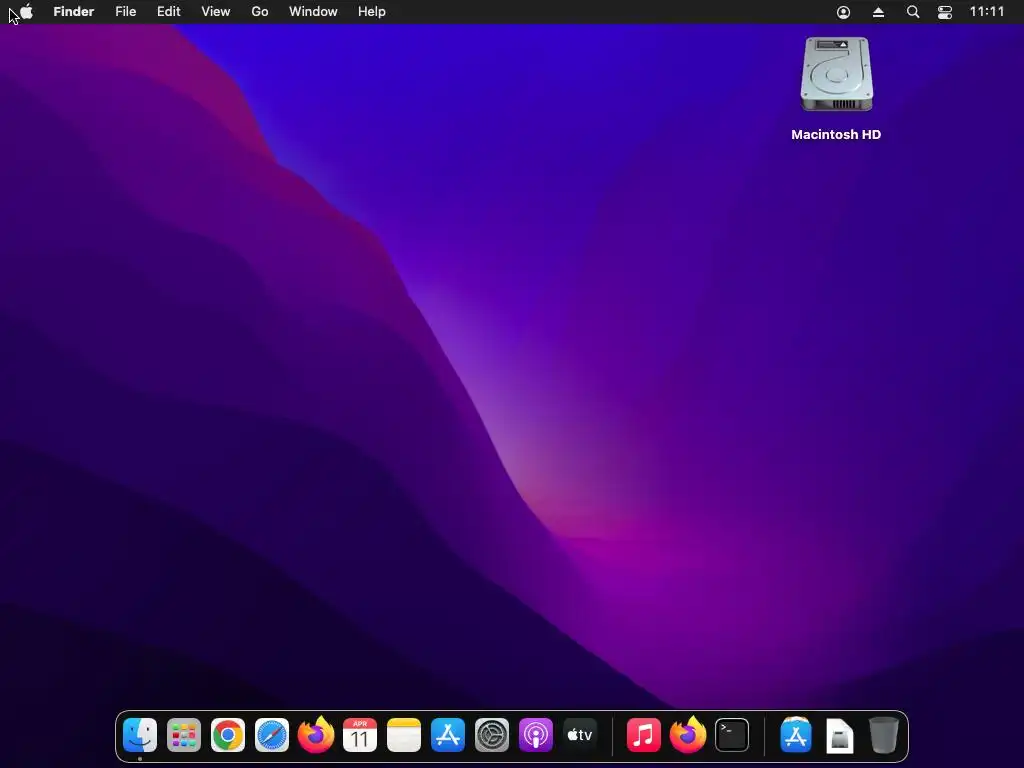The height and width of the screenshot is (768, 1024).
Task: Open the File menu
Action: point(125,12)
